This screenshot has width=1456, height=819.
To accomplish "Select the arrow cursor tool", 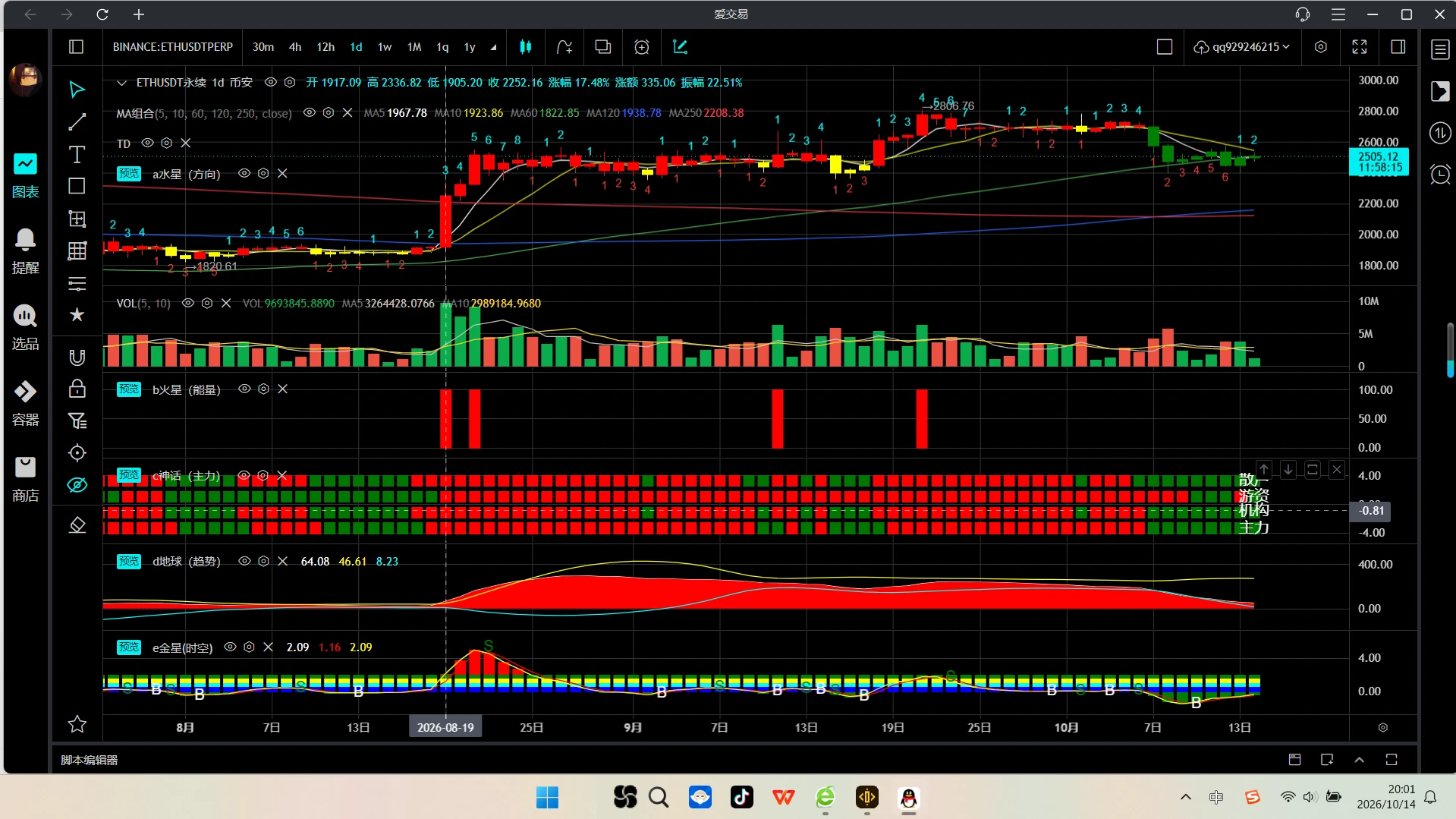I will [77, 90].
